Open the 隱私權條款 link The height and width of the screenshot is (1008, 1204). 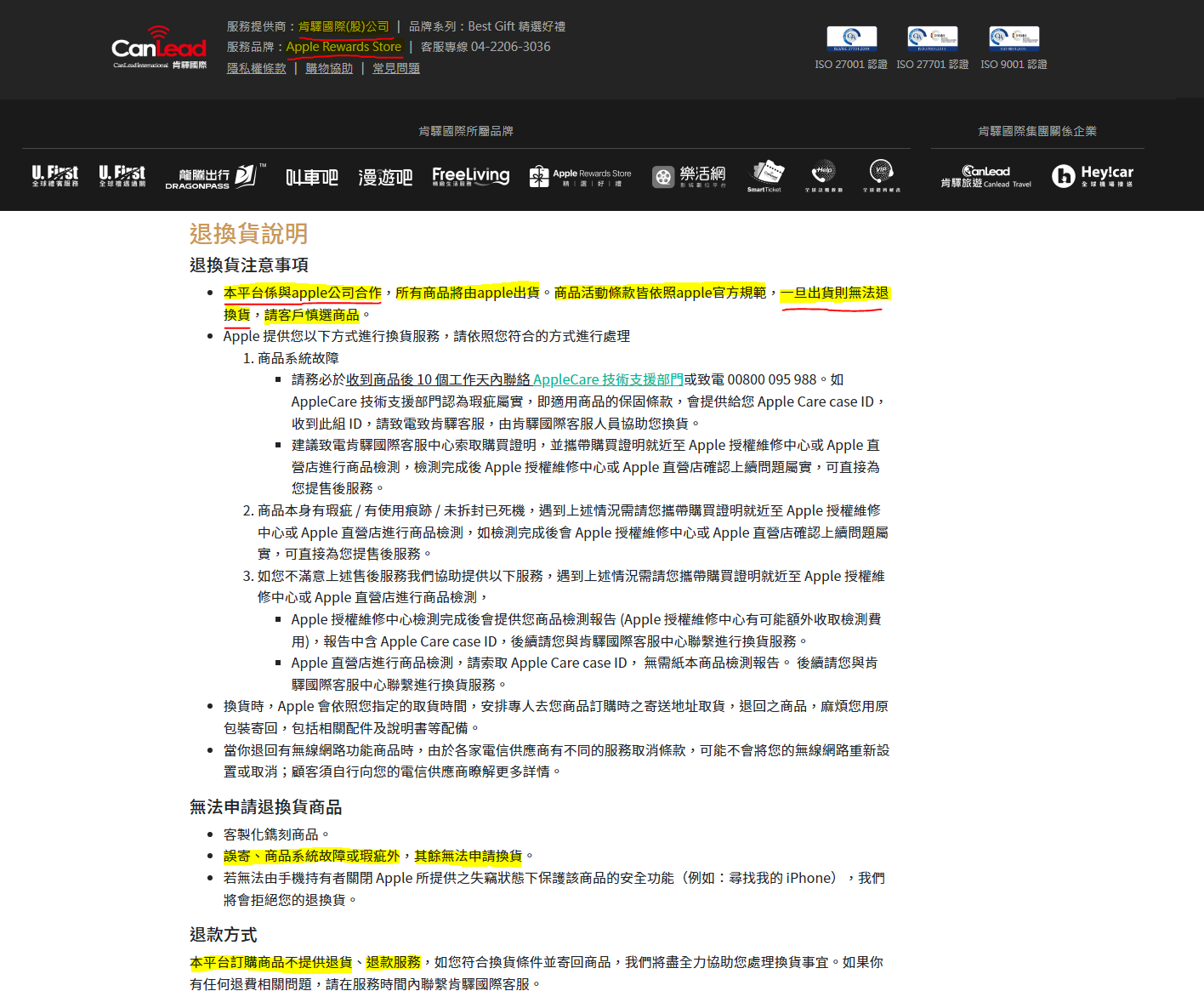click(257, 68)
